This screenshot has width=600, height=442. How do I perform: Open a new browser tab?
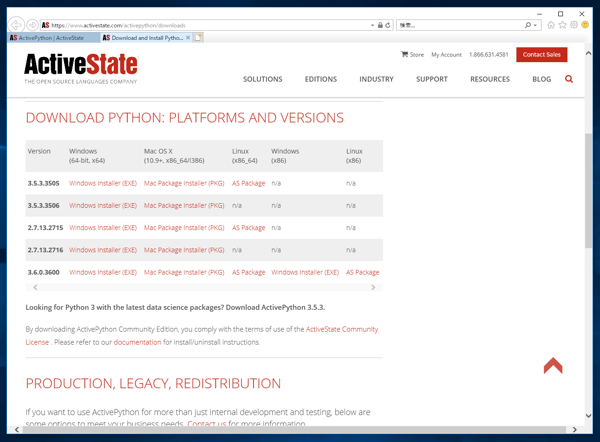click(198, 38)
